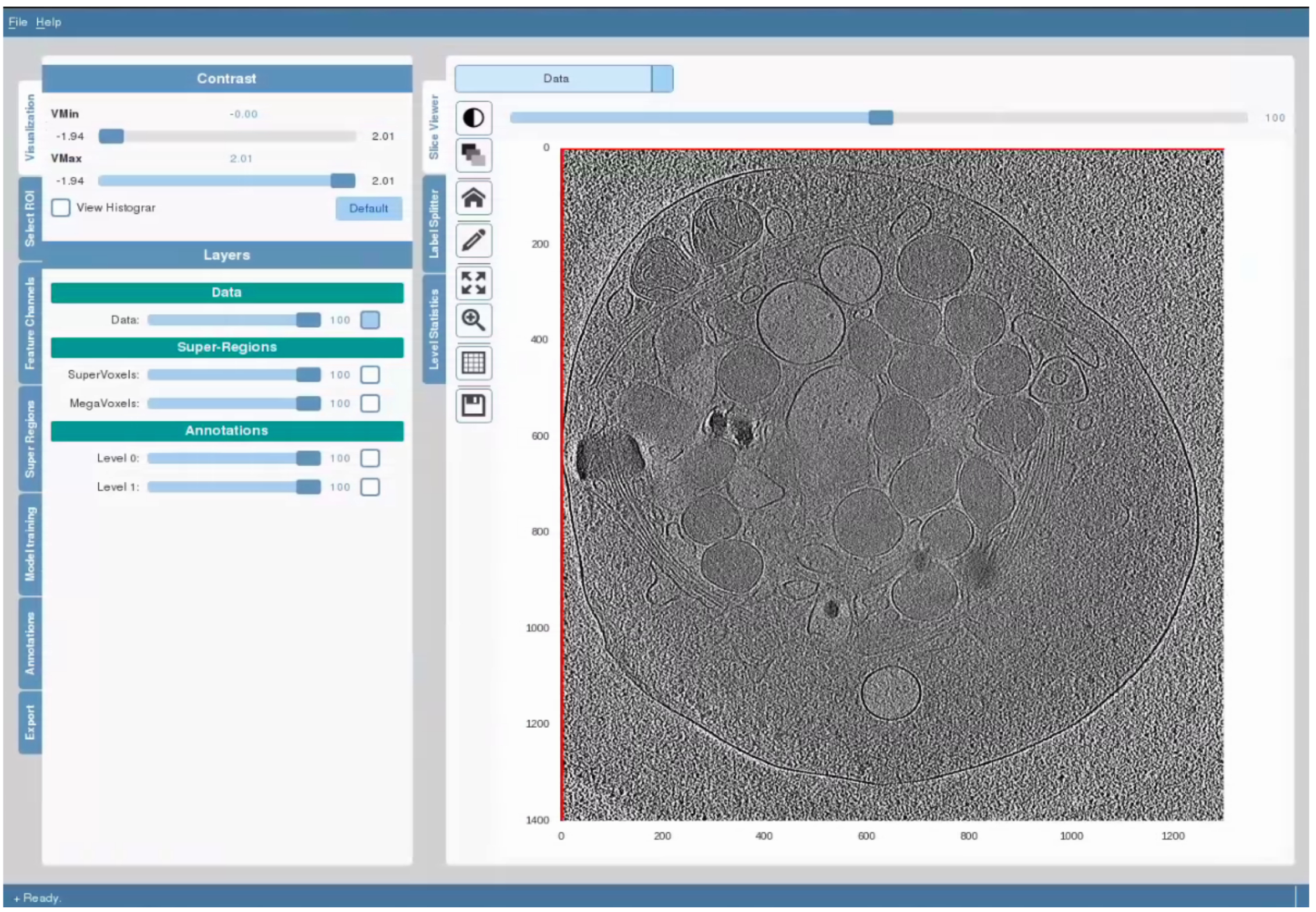Enable the View Histogram checkbox
The image size is (1316, 912).
pyautogui.click(x=61, y=208)
